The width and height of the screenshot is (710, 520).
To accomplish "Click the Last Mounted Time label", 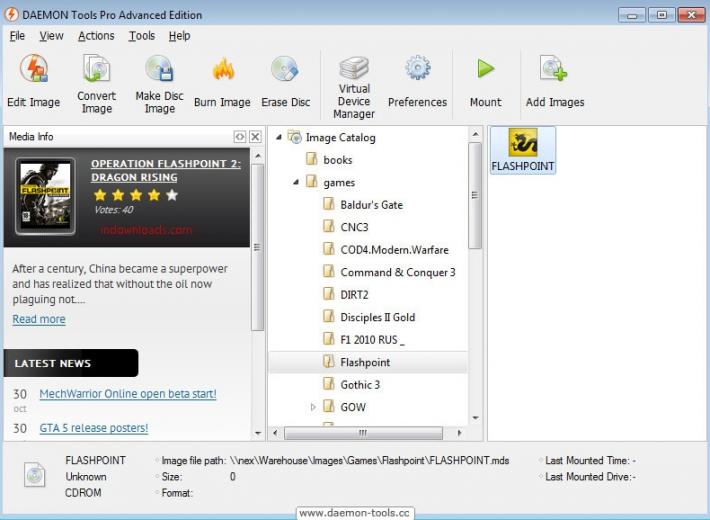I will click(x=590, y=461).
